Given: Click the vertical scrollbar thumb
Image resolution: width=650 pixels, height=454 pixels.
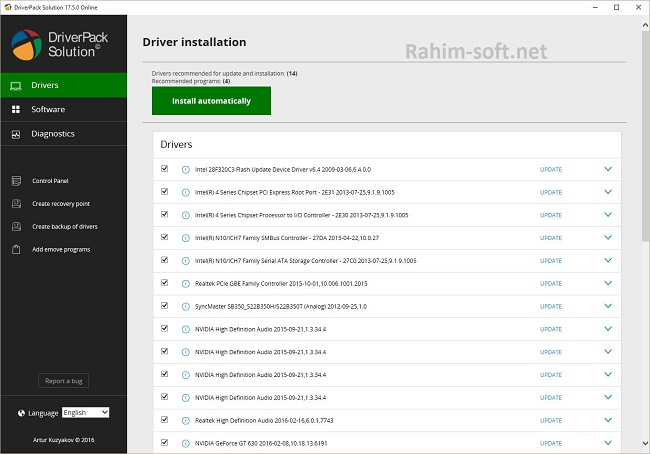Looking at the screenshot, I should tap(645, 138).
